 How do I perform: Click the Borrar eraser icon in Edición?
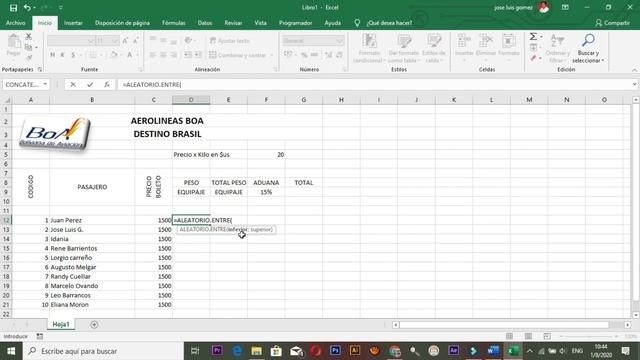(x=533, y=58)
